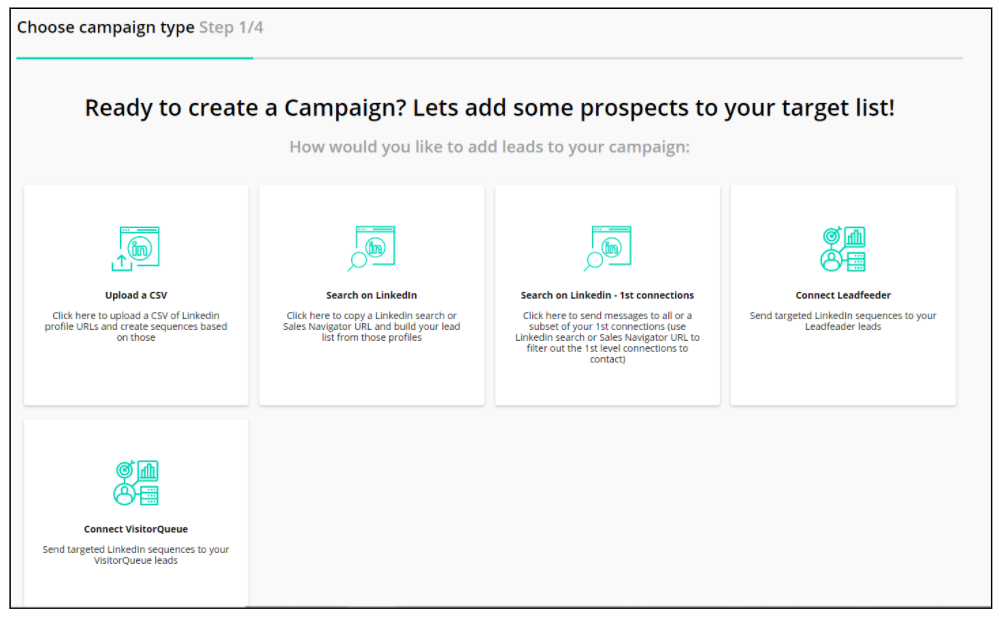Viewport: 1005px width, 619px height.
Task: Choose Search on Linkedin - 1st connections title
Action: point(608,295)
